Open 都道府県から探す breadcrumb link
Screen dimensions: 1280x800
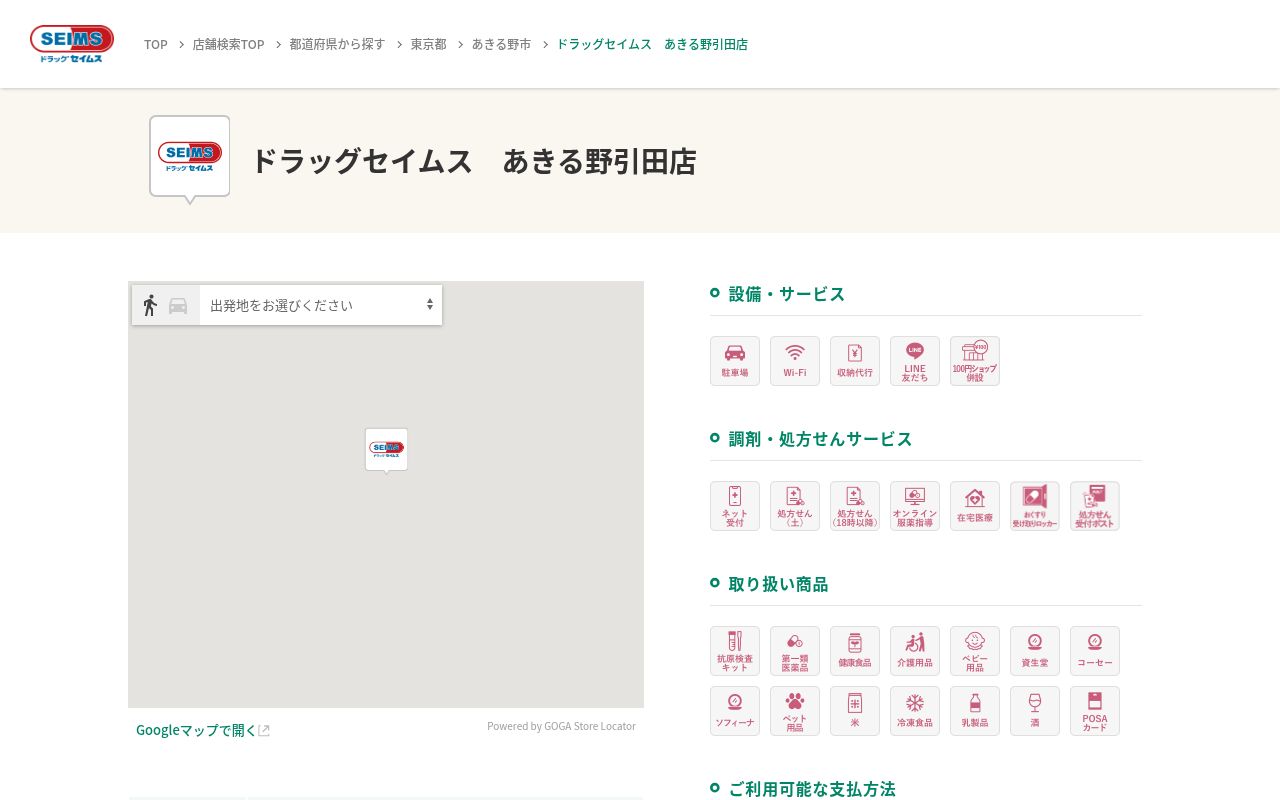(338, 44)
